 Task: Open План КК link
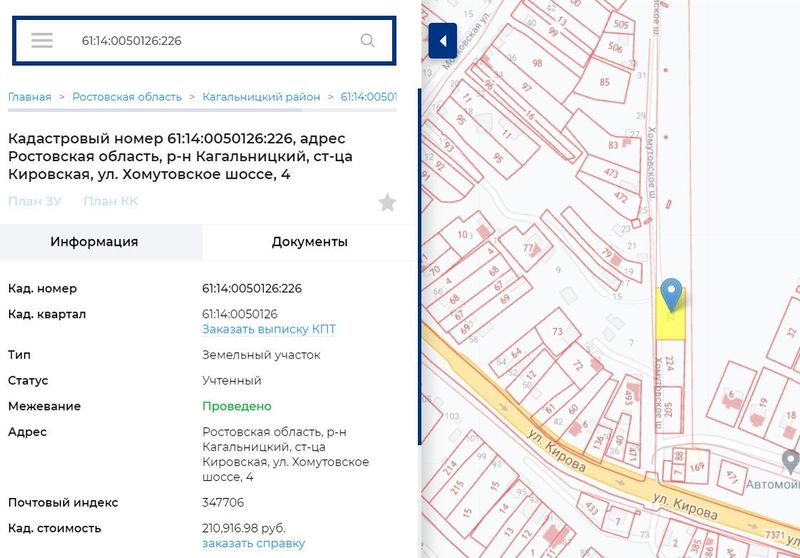click(111, 201)
